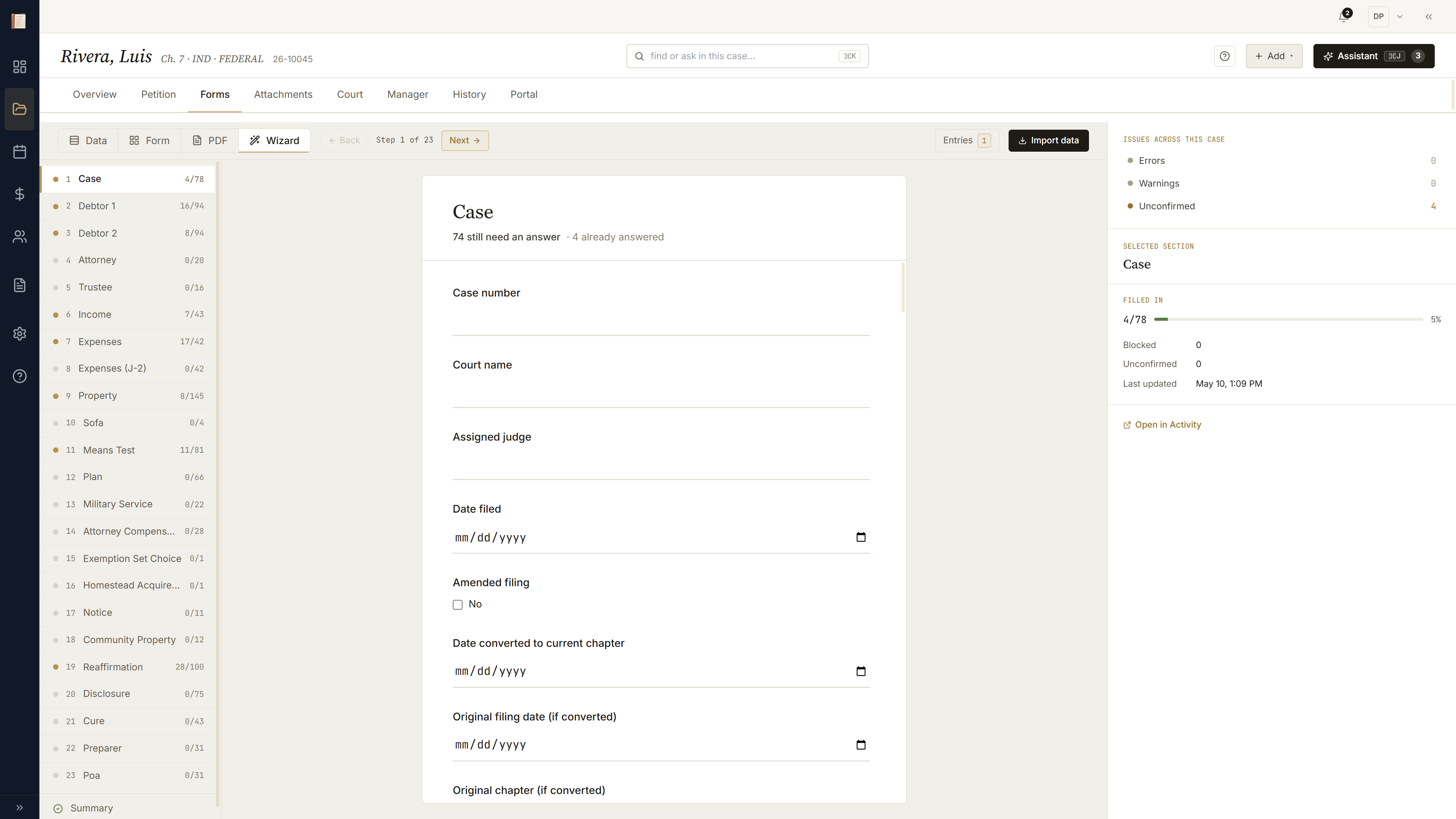Open the Entries button

pos(966,140)
